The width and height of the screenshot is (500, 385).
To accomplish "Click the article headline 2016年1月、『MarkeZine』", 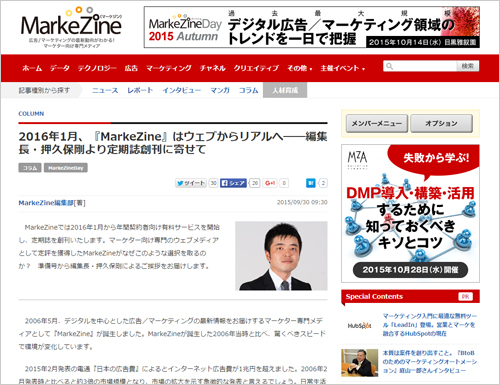I will pyautogui.click(x=173, y=143).
